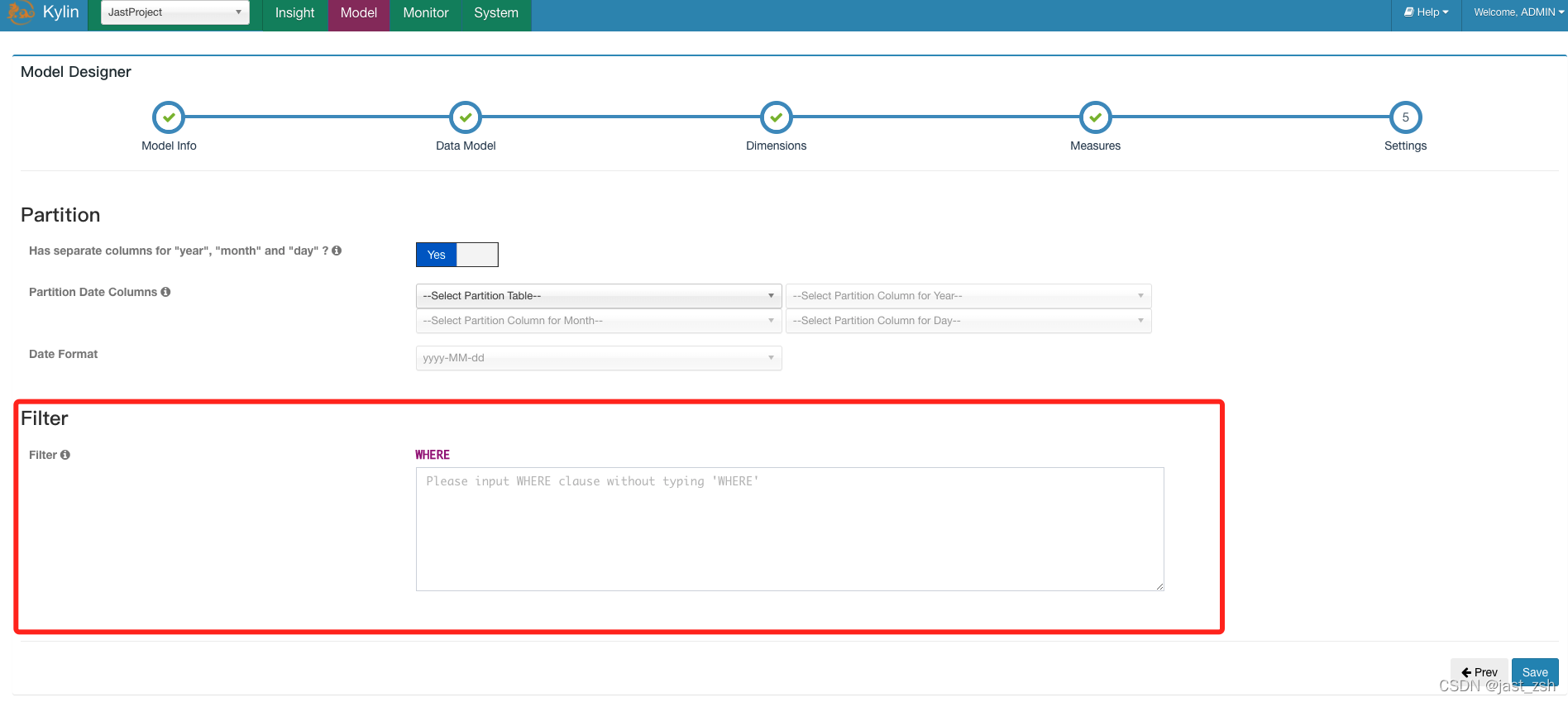1568x702 pixels.
Task: Open the JastProject project dropdown
Action: coord(174,12)
